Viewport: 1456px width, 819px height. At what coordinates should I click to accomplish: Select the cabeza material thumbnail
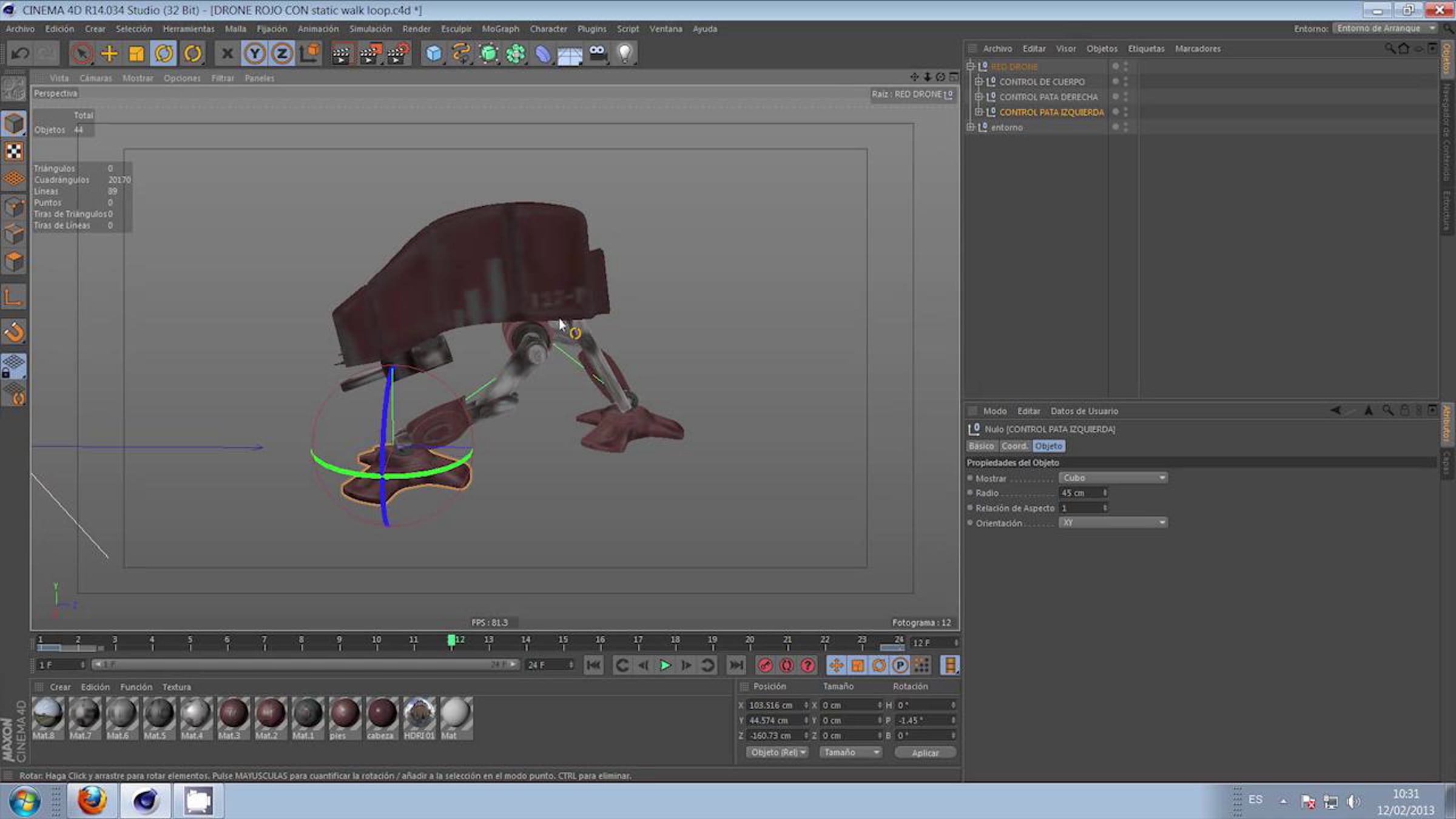[381, 714]
